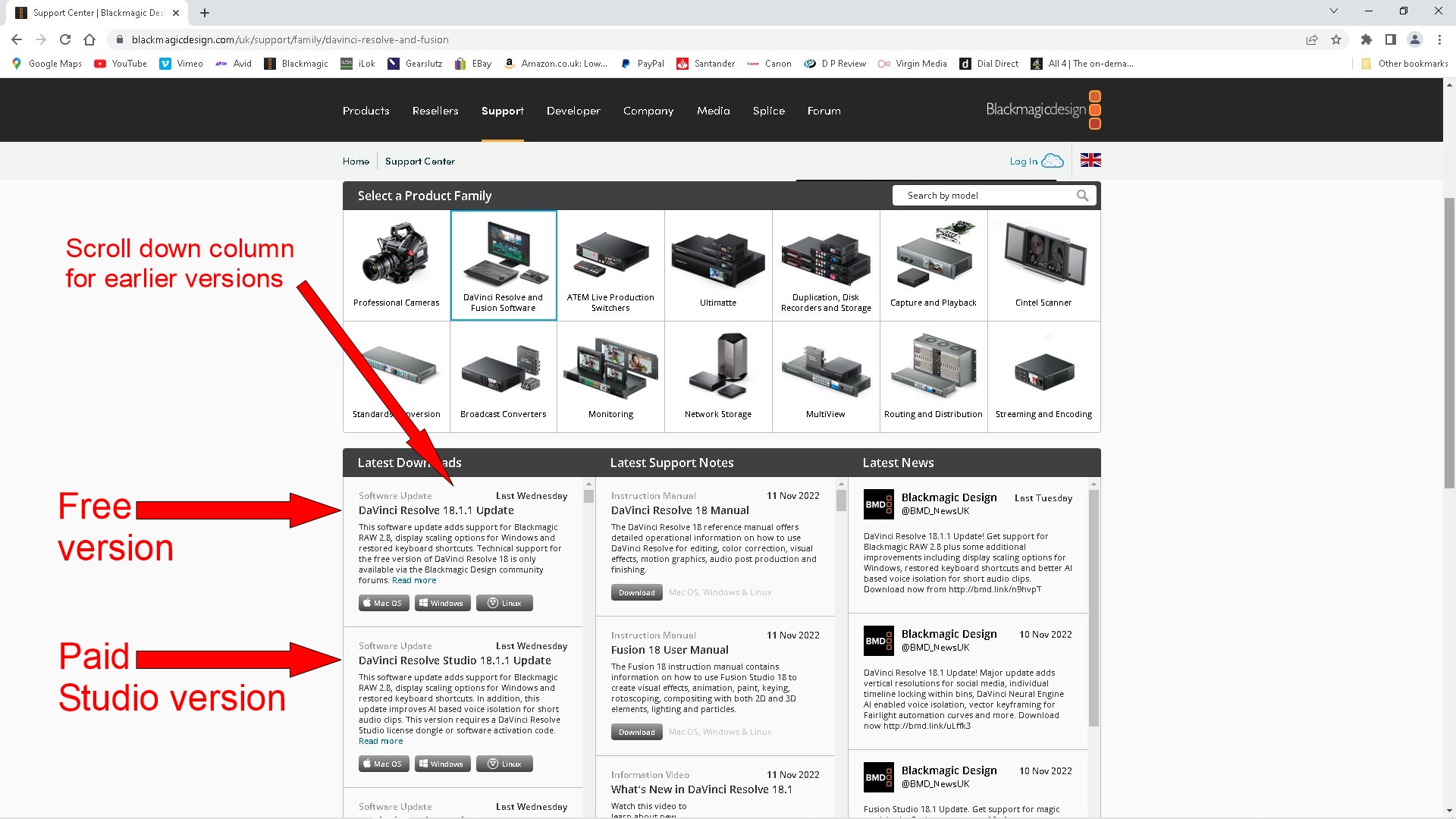Image resolution: width=1456 pixels, height=819 pixels.
Task: Download Resolve Studio 18.1.1 for Mac OS
Action: [384, 764]
